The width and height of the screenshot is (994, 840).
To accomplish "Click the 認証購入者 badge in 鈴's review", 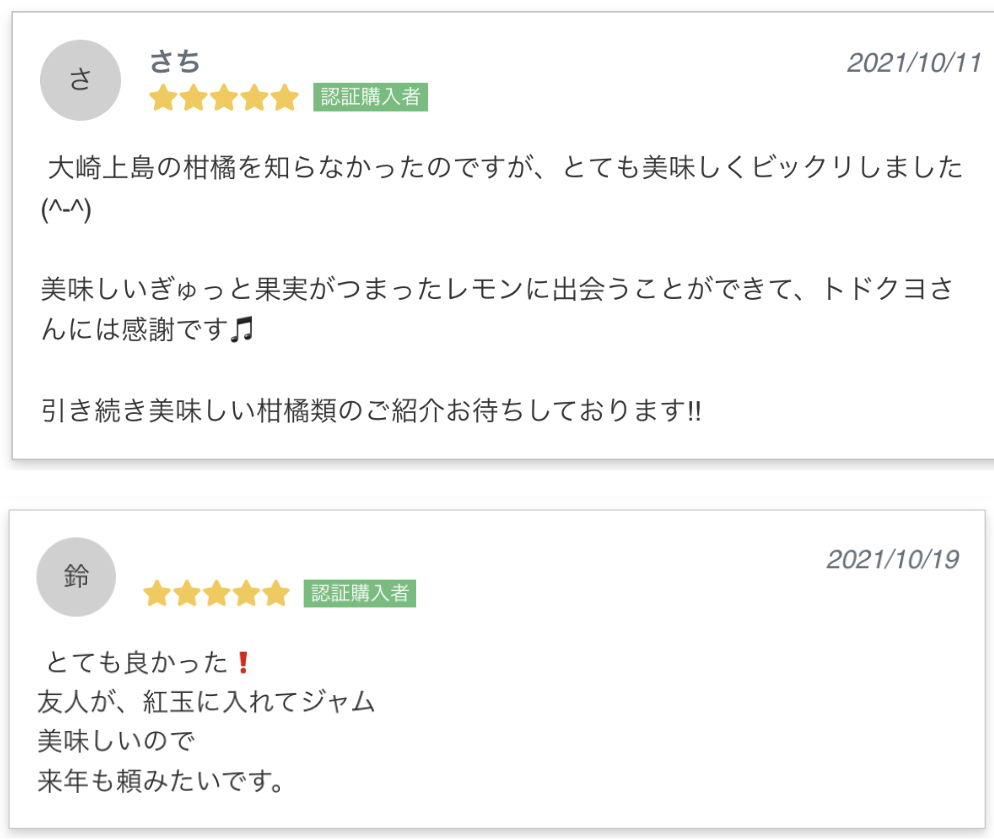I will [360, 593].
